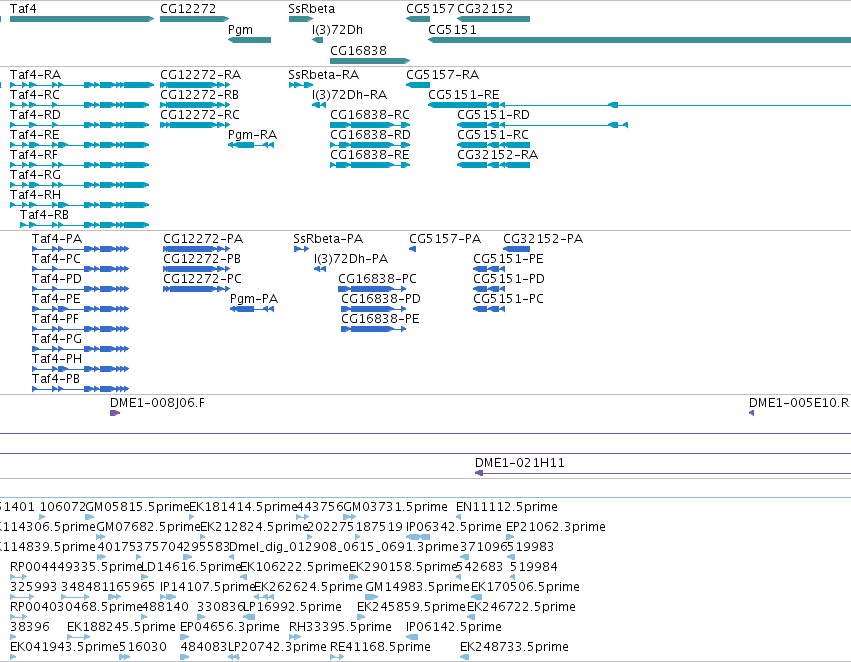Screen dimensions: 851x662
Task: Click transcript CG12272-RC
Action: [195, 125]
